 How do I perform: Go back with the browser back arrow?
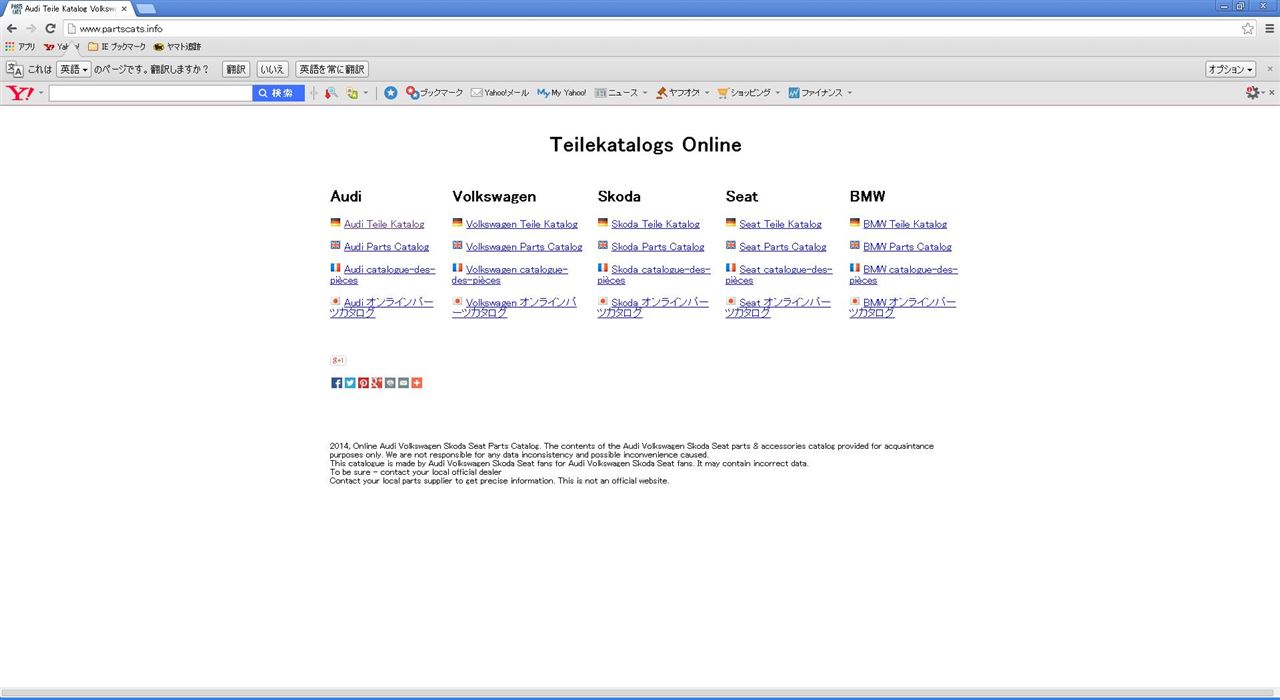tap(12, 28)
